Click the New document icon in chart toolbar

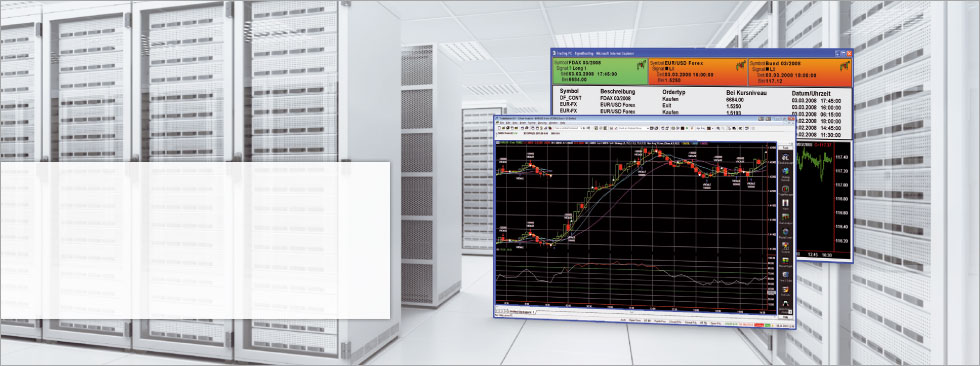pyautogui.click(x=499, y=128)
